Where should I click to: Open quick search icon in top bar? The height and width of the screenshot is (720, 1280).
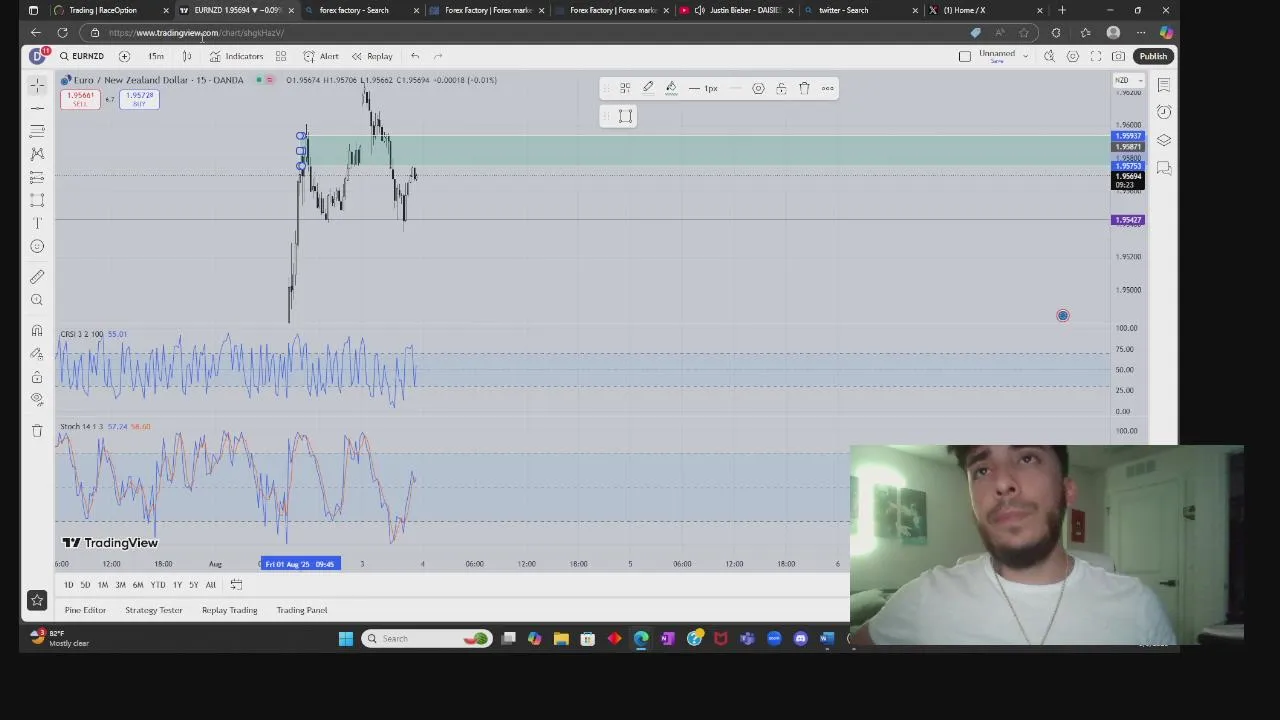(x=1049, y=56)
